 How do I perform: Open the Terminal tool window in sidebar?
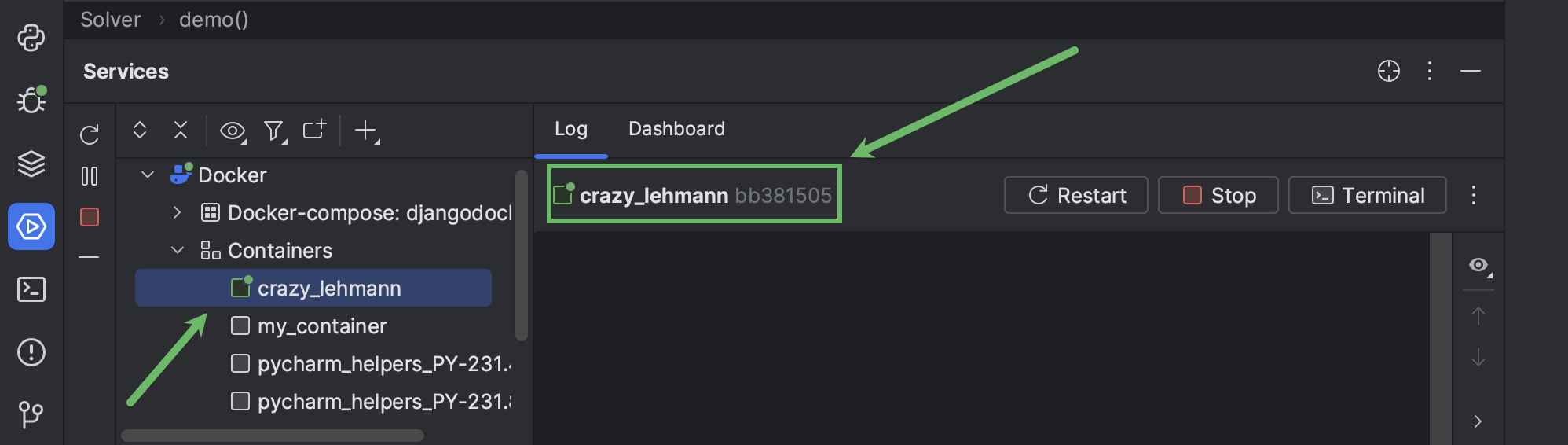(31, 289)
